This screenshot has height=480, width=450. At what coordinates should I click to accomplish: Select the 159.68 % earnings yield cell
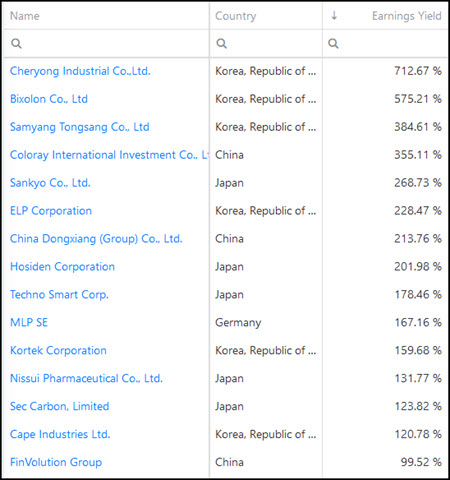coord(418,351)
